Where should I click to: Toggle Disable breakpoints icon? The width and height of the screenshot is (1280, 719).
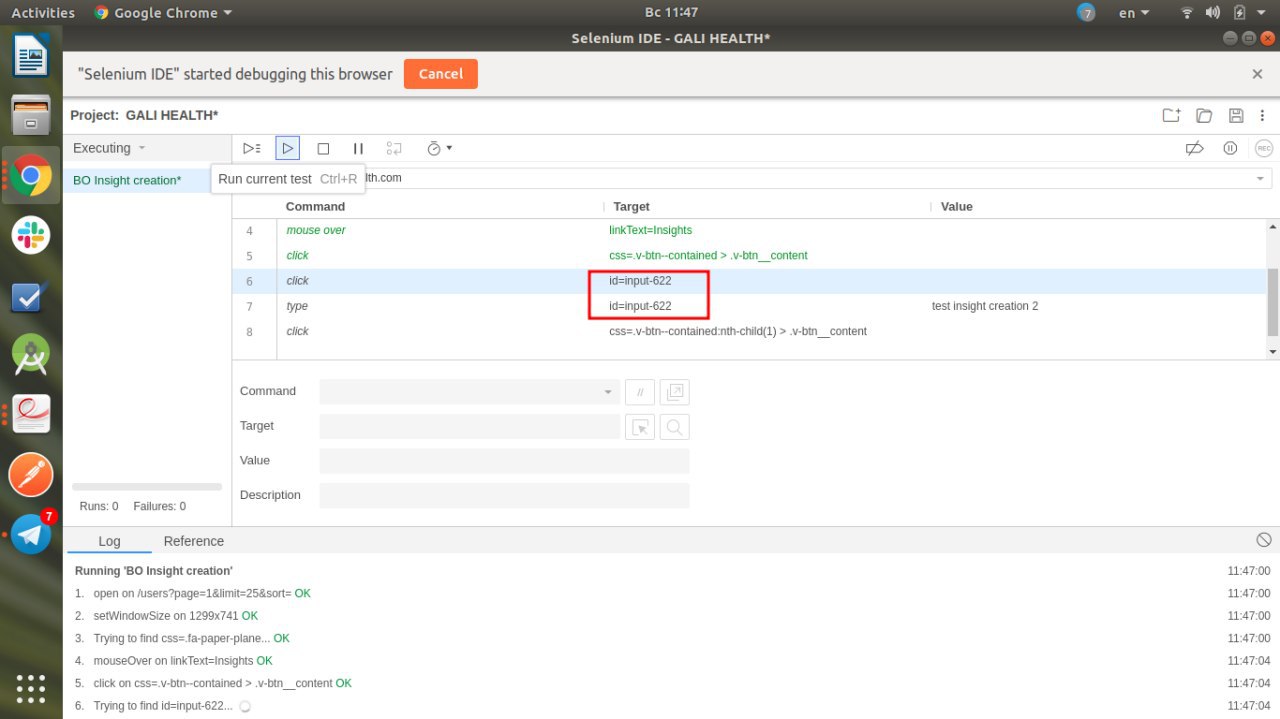click(x=1194, y=148)
